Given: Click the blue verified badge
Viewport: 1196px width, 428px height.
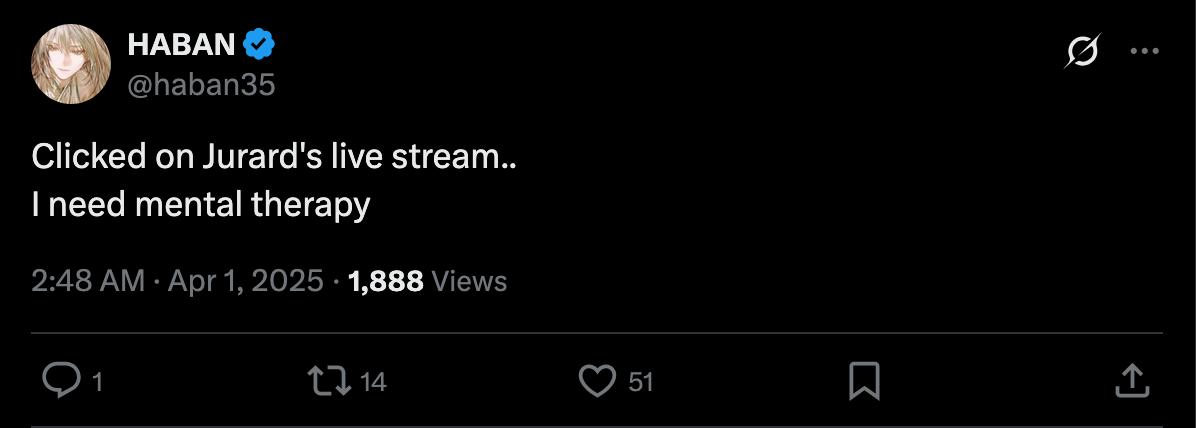Looking at the screenshot, I should tap(260, 45).
